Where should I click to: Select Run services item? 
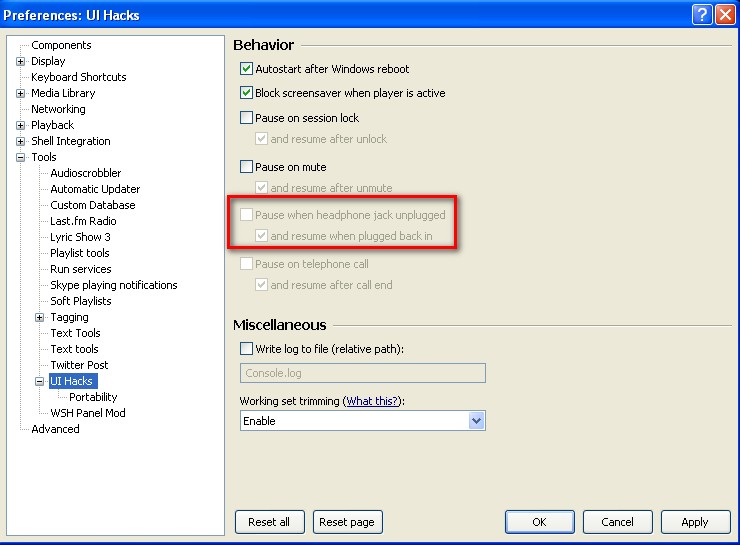point(81,269)
